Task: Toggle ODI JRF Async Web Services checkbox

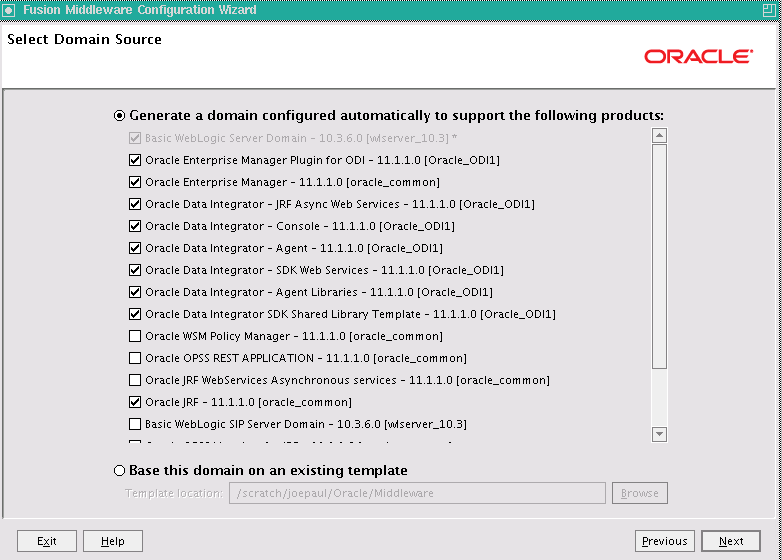Action: click(135, 204)
